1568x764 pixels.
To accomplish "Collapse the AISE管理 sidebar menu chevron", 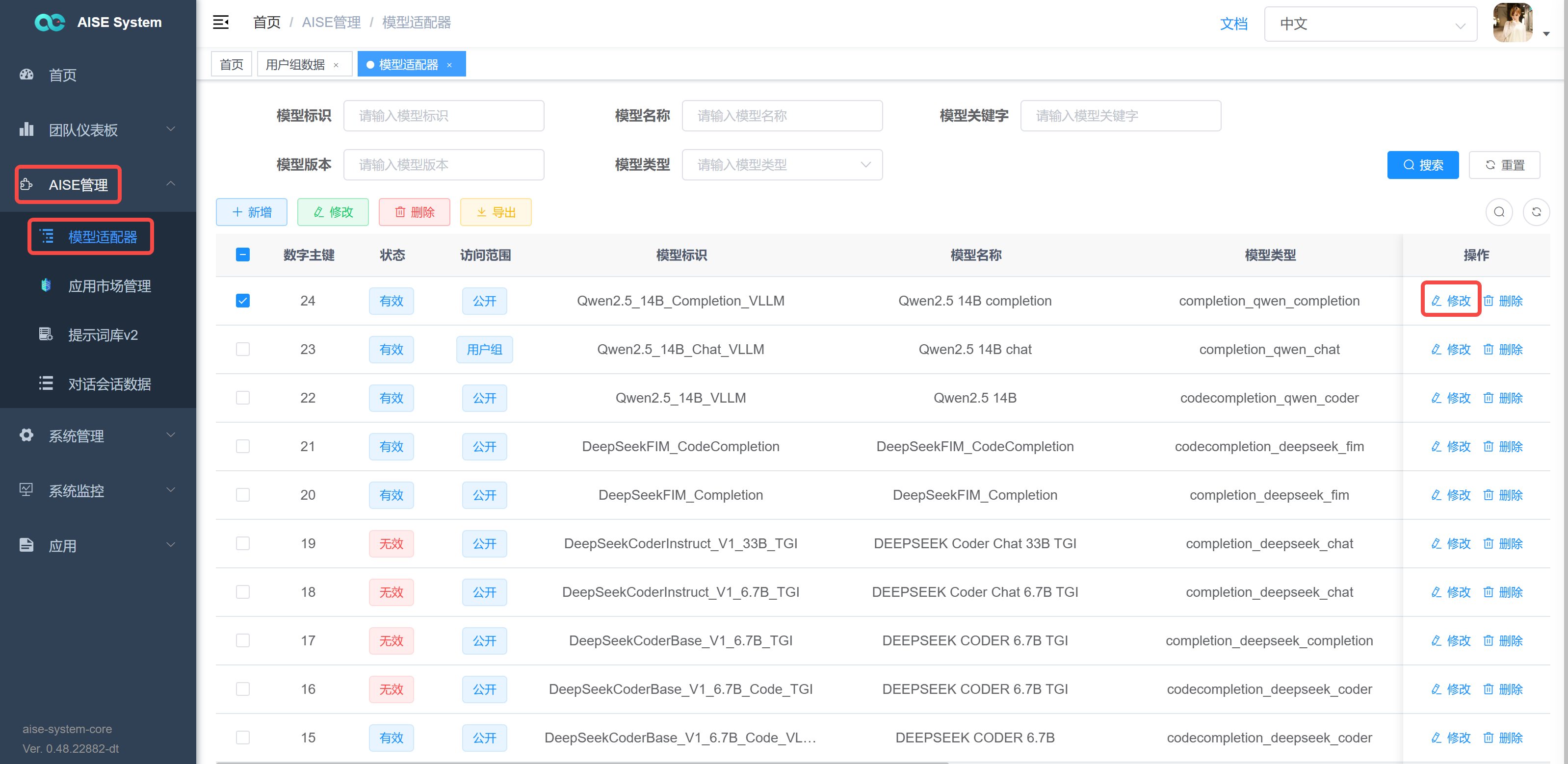I will 171,184.
